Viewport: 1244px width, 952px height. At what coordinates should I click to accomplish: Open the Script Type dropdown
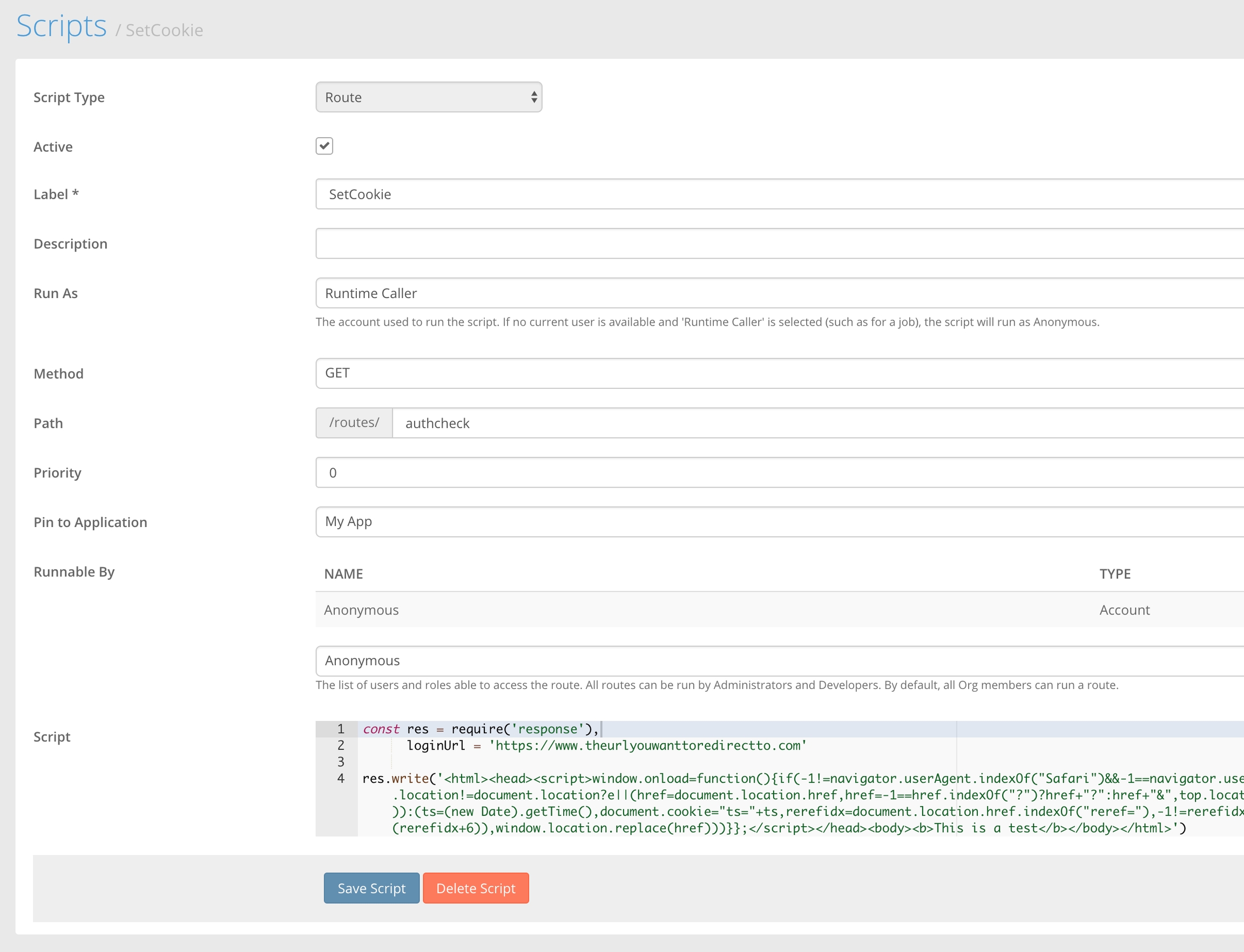(x=428, y=97)
